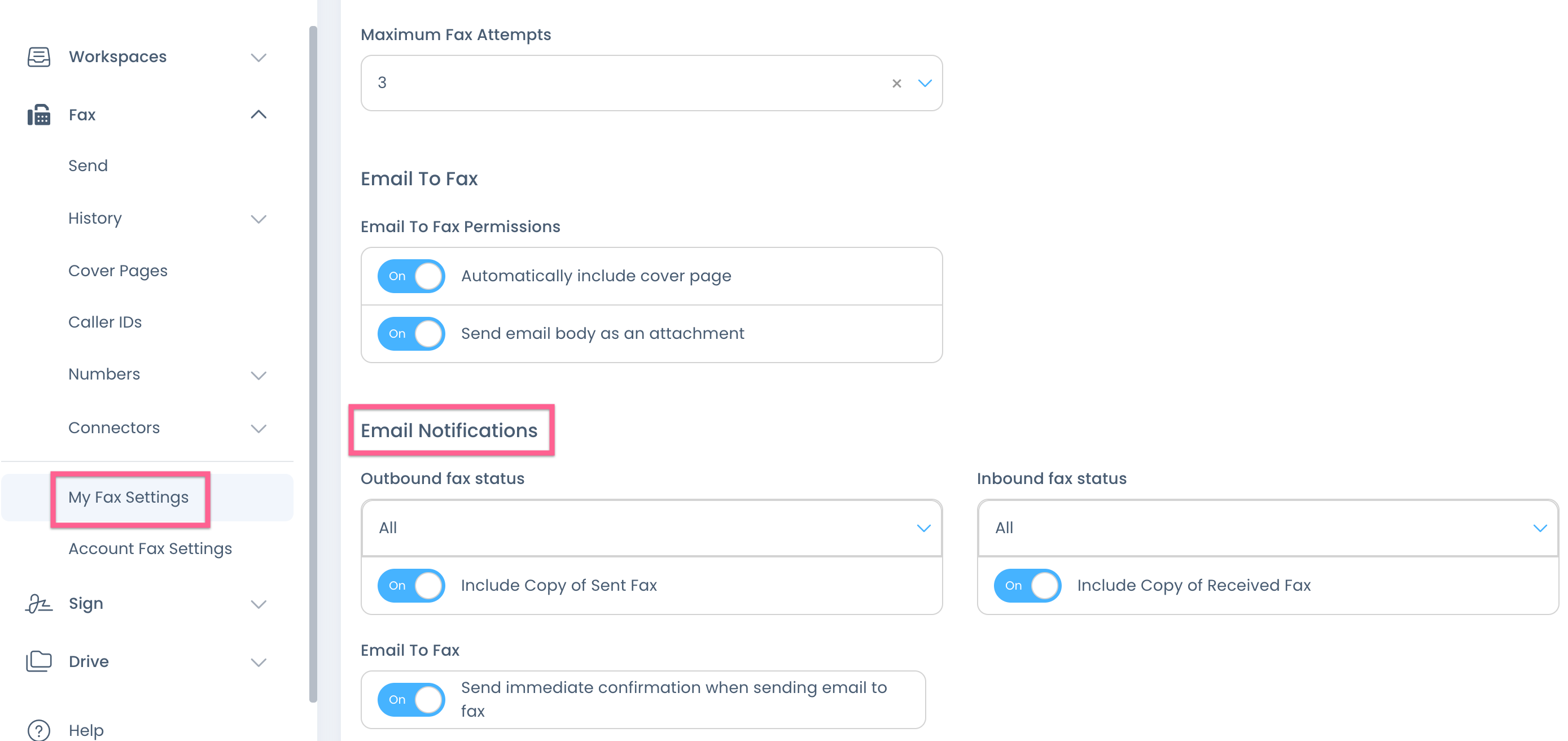This screenshot has width=1568, height=741.
Task: Open Maximum Fax Attempts dropdown arrow
Action: (925, 84)
